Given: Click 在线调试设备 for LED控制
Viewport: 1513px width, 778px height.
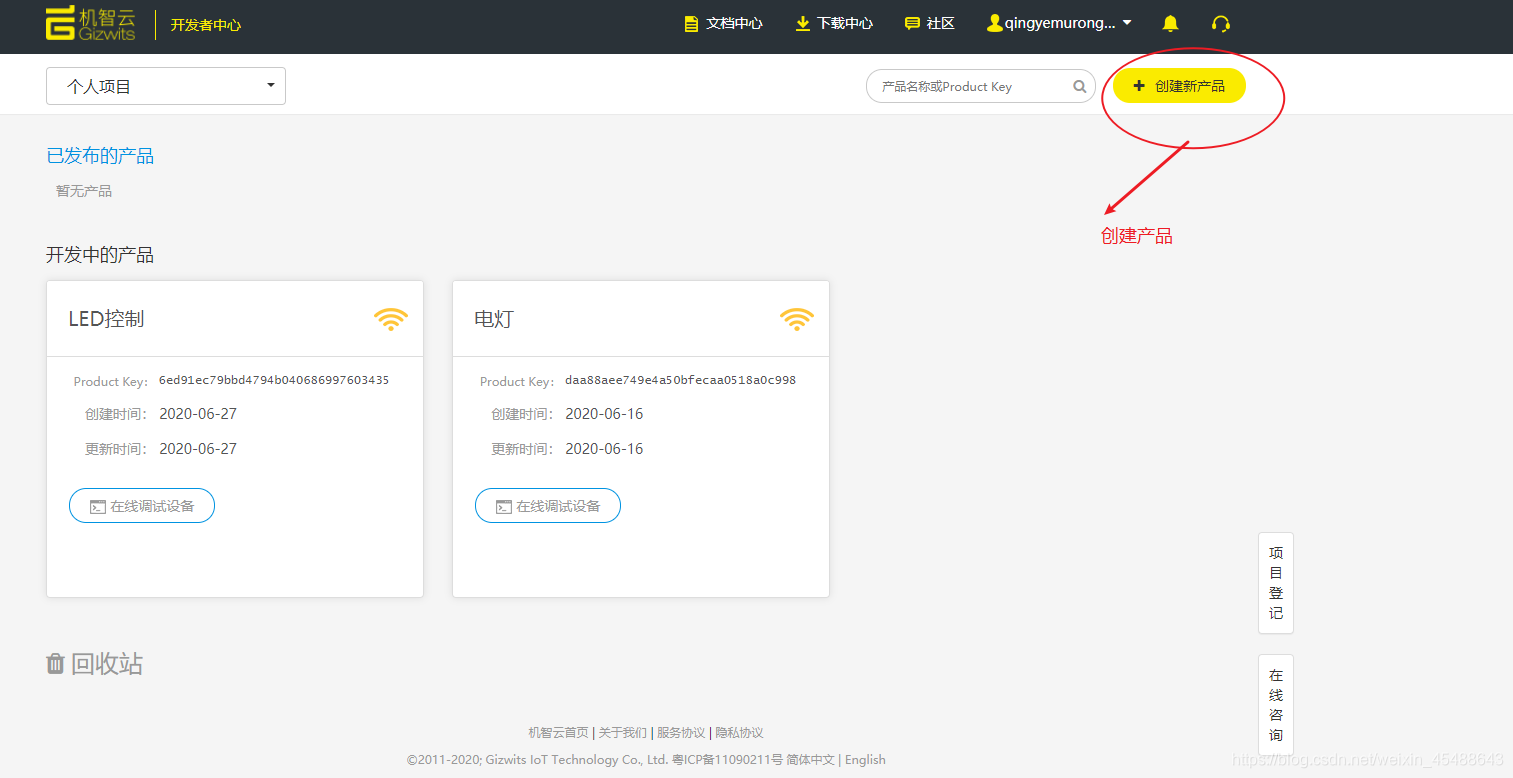Looking at the screenshot, I should (142, 506).
